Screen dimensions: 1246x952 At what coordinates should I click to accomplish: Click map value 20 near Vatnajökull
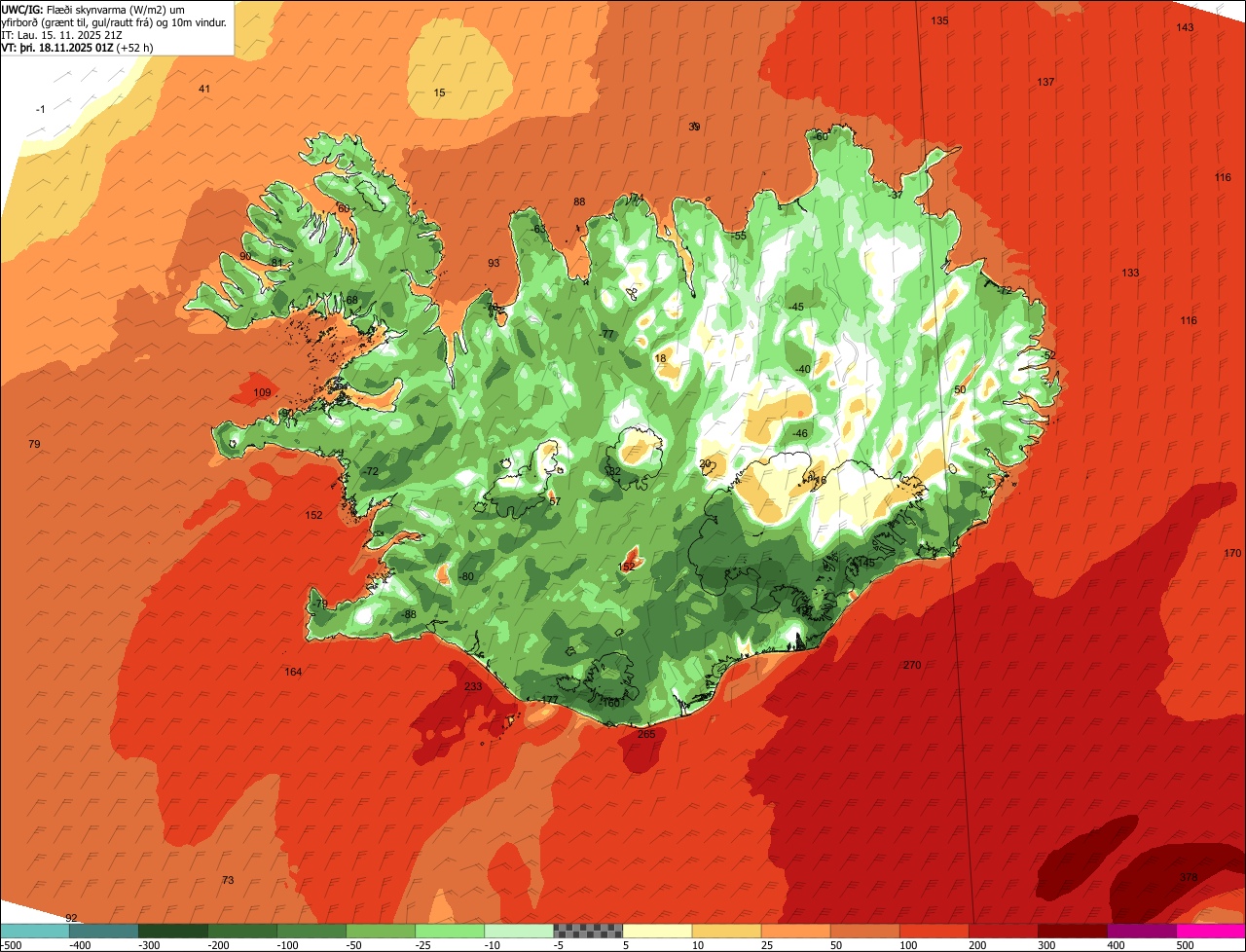pyautogui.click(x=706, y=464)
